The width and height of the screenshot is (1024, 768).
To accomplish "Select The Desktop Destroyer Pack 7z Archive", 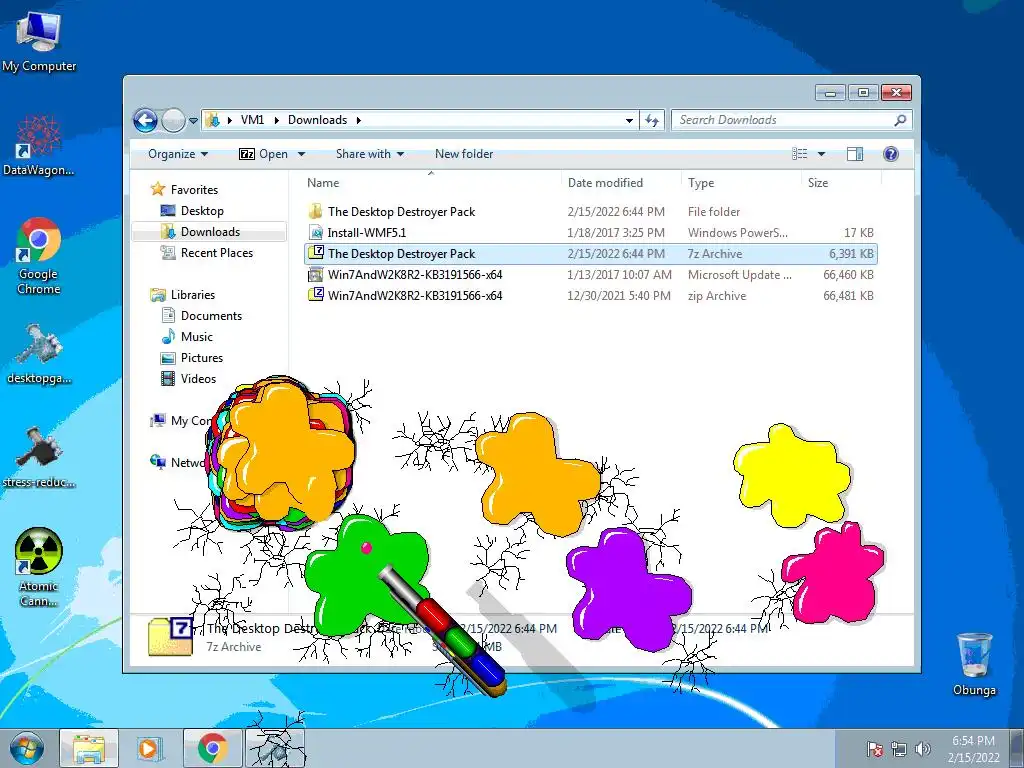I will coord(590,253).
